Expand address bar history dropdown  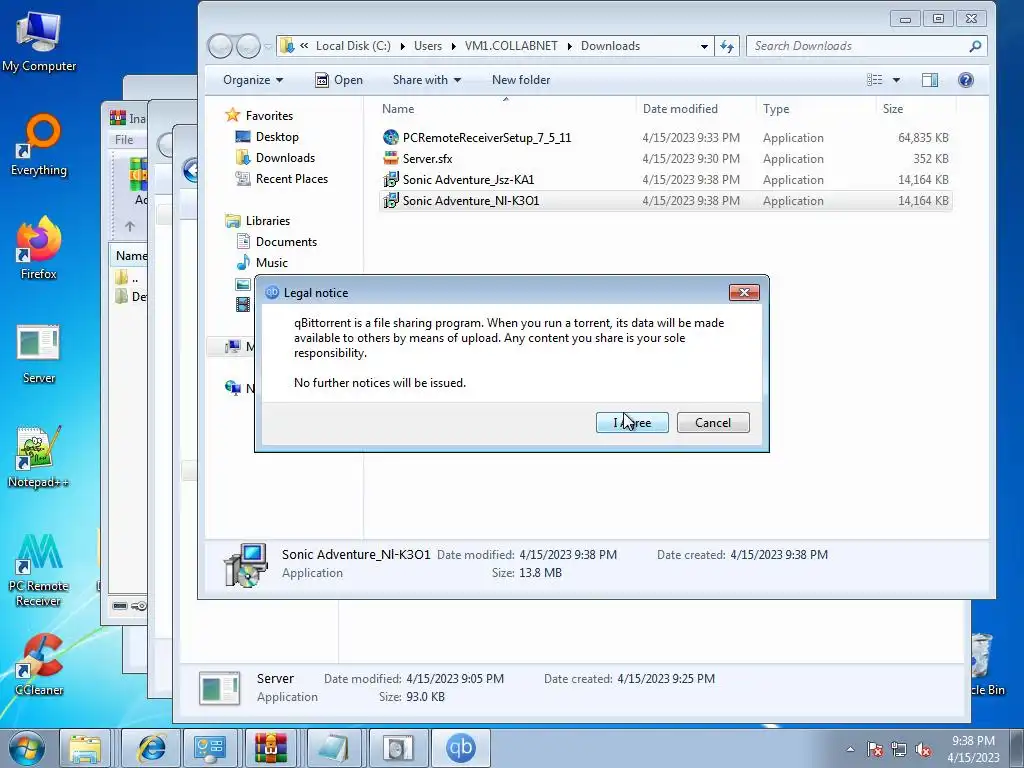tap(704, 46)
